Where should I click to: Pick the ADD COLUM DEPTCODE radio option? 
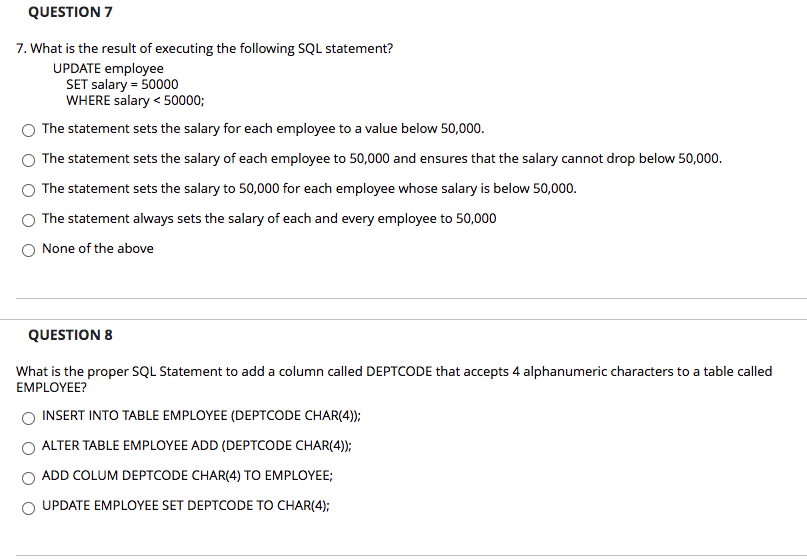click(x=28, y=478)
